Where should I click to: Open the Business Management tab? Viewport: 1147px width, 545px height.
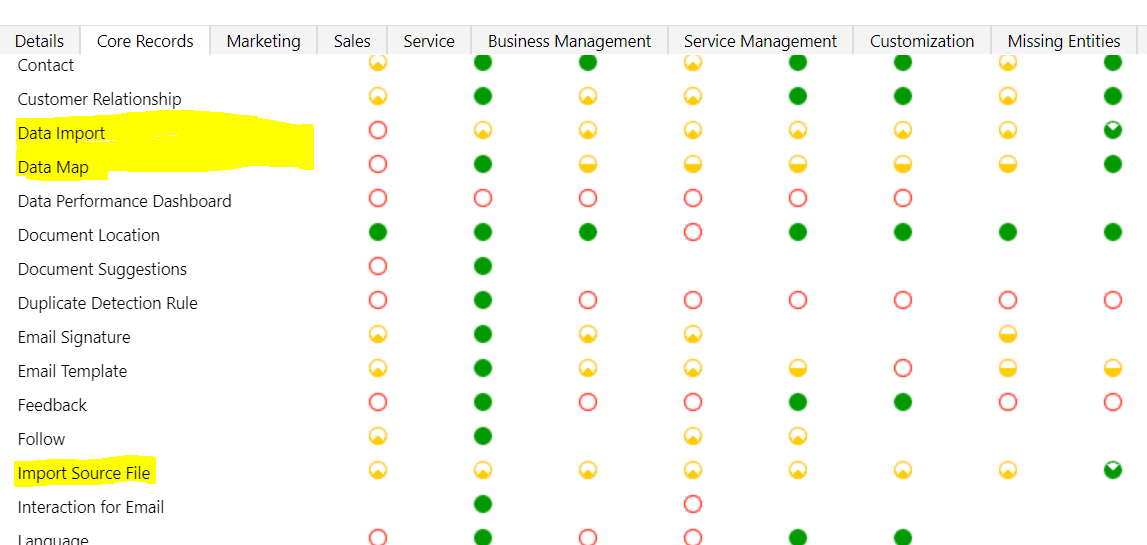click(x=569, y=41)
